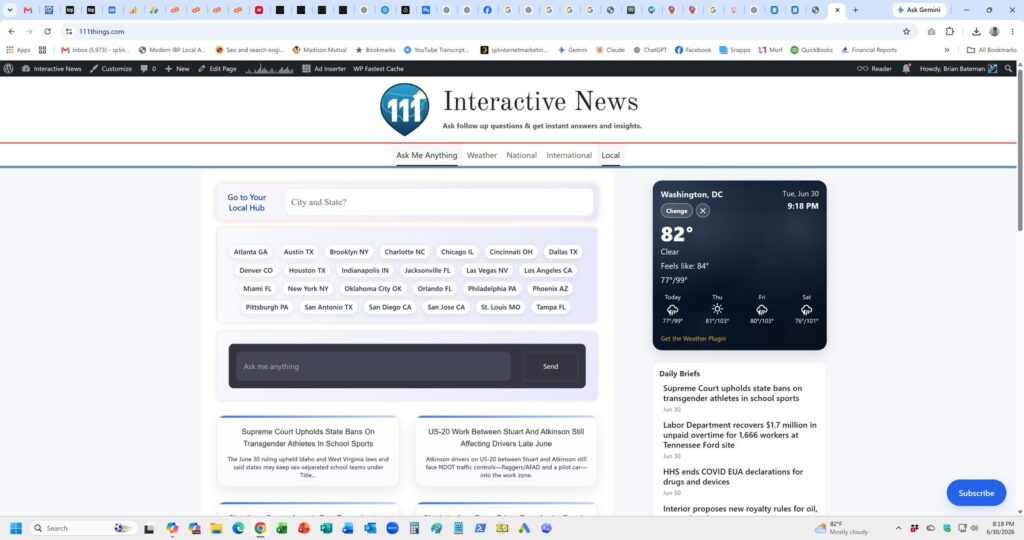Screen dimensions: 1024x540
Task: Reload the page with the refresh icon
Action: pos(48,31)
